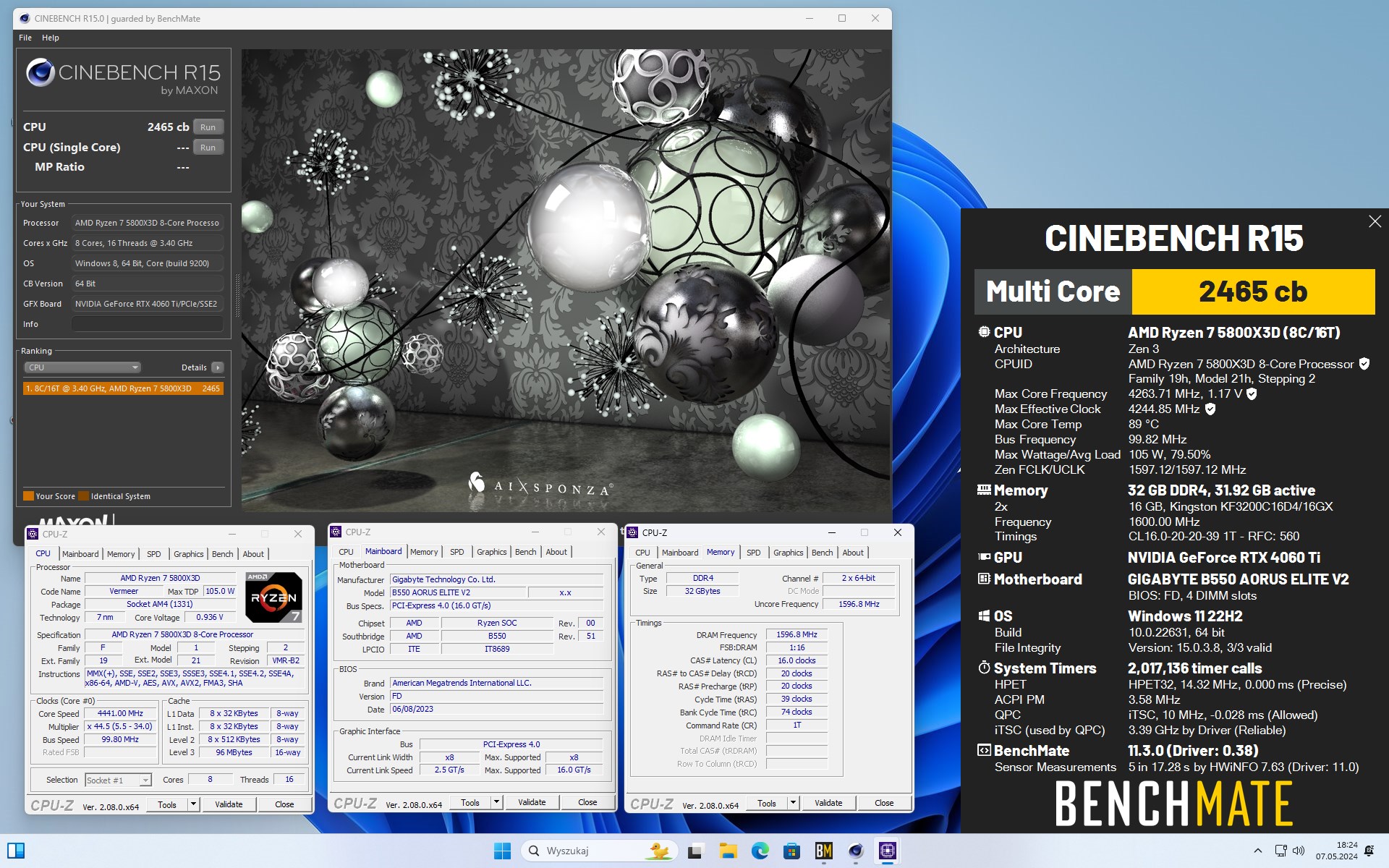Run the CPU (Single Core) benchmark
The height and width of the screenshot is (868, 1389).
(208, 148)
